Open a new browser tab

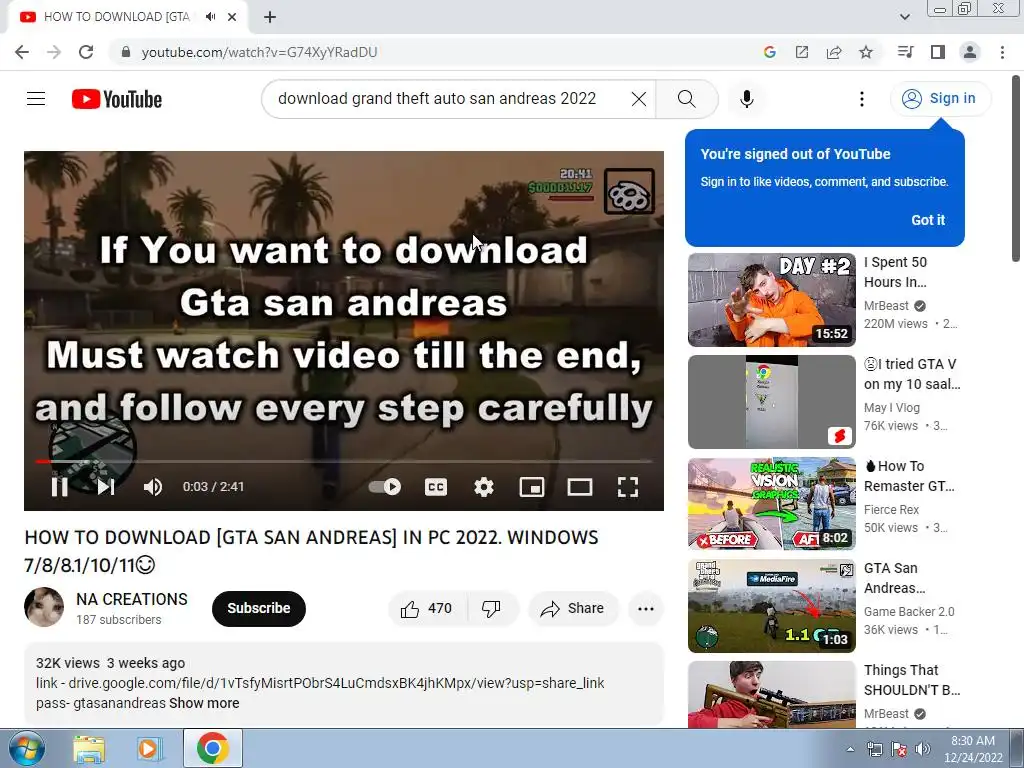pyautogui.click(x=270, y=17)
